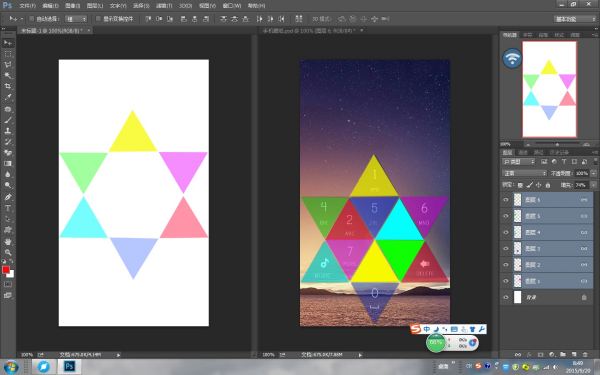Screen dimensions: 600x375
Task: Click the Photoshop icon in the Windows taskbar
Action: 69,366
